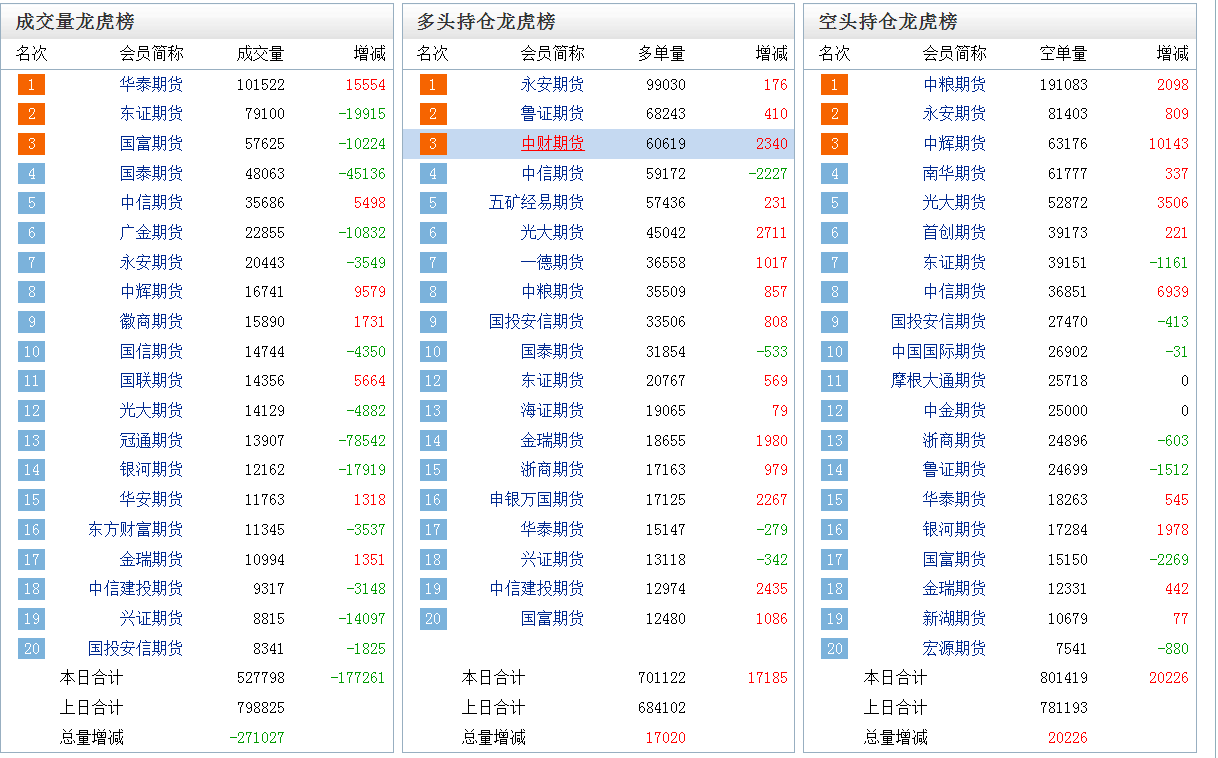Select the total change value -271027
The width and height of the screenshot is (1218, 758).
(x=257, y=738)
